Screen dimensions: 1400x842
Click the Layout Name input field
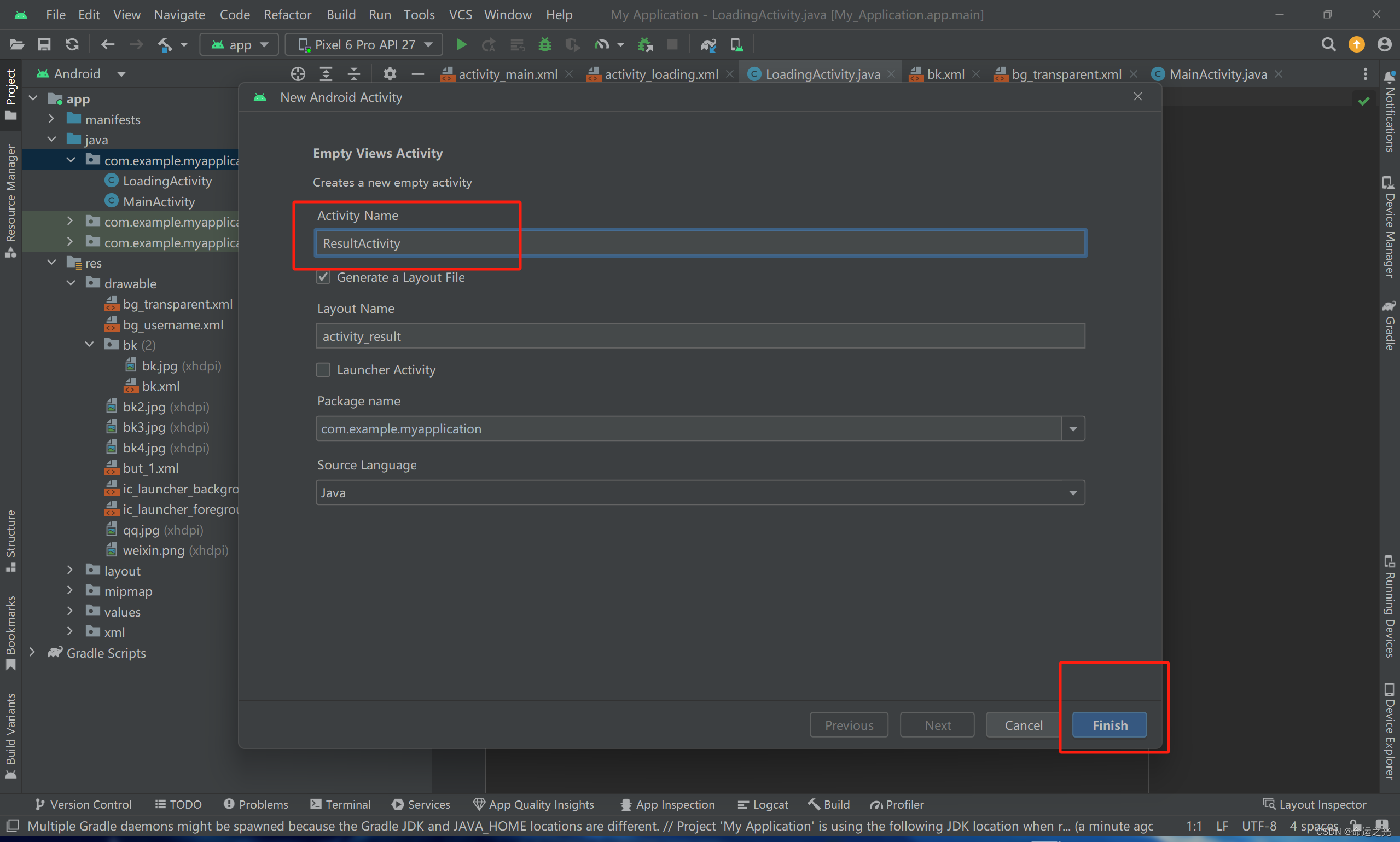tap(699, 336)
